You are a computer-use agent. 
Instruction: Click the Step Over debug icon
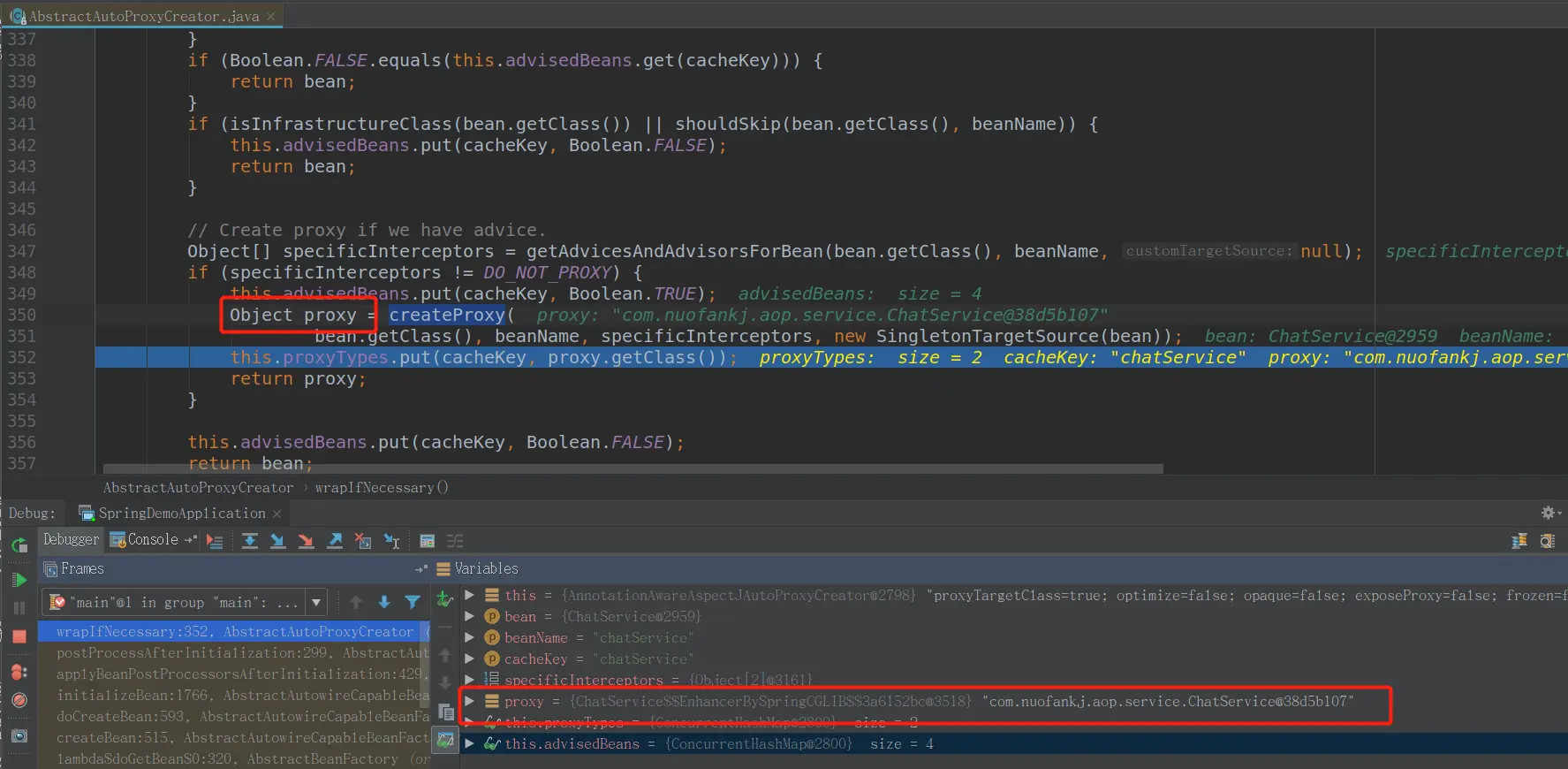coord(250,541)
